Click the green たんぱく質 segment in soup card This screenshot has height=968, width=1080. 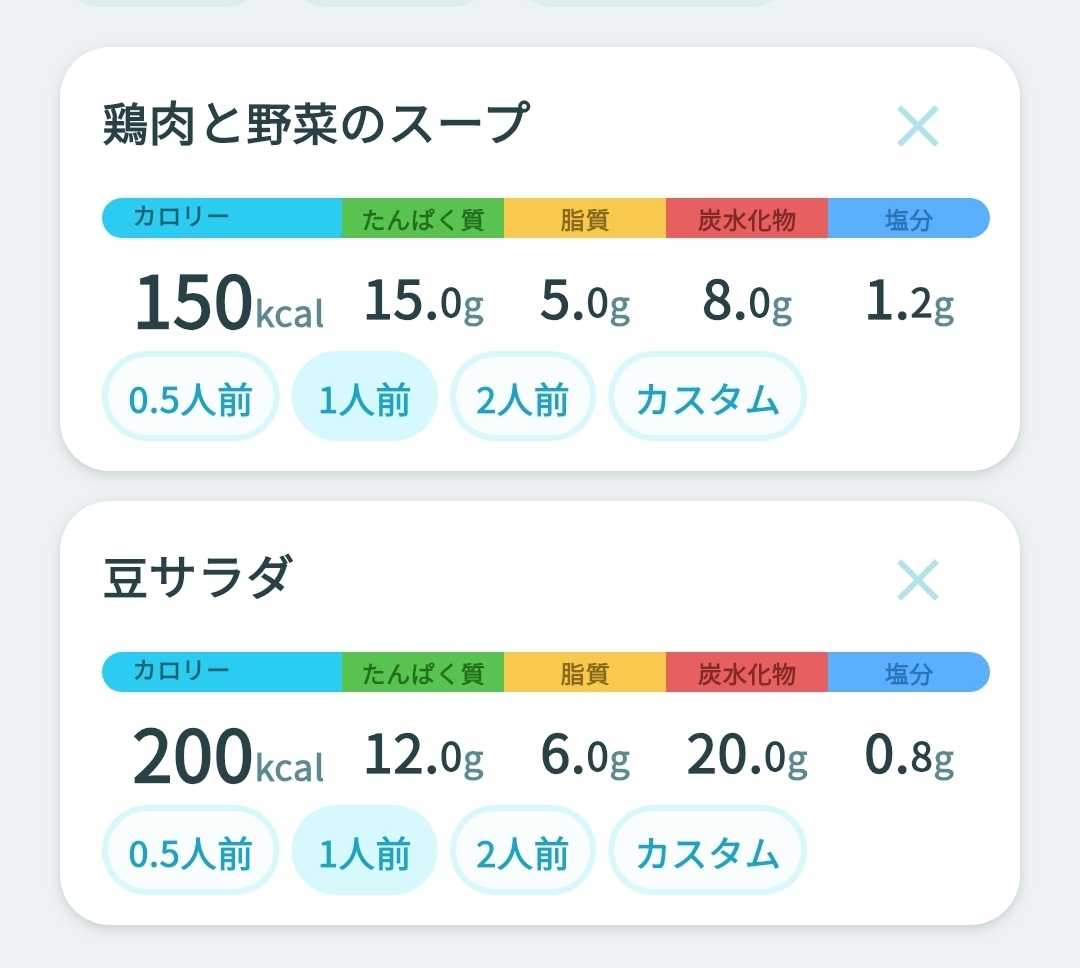(x=423, y=218)
